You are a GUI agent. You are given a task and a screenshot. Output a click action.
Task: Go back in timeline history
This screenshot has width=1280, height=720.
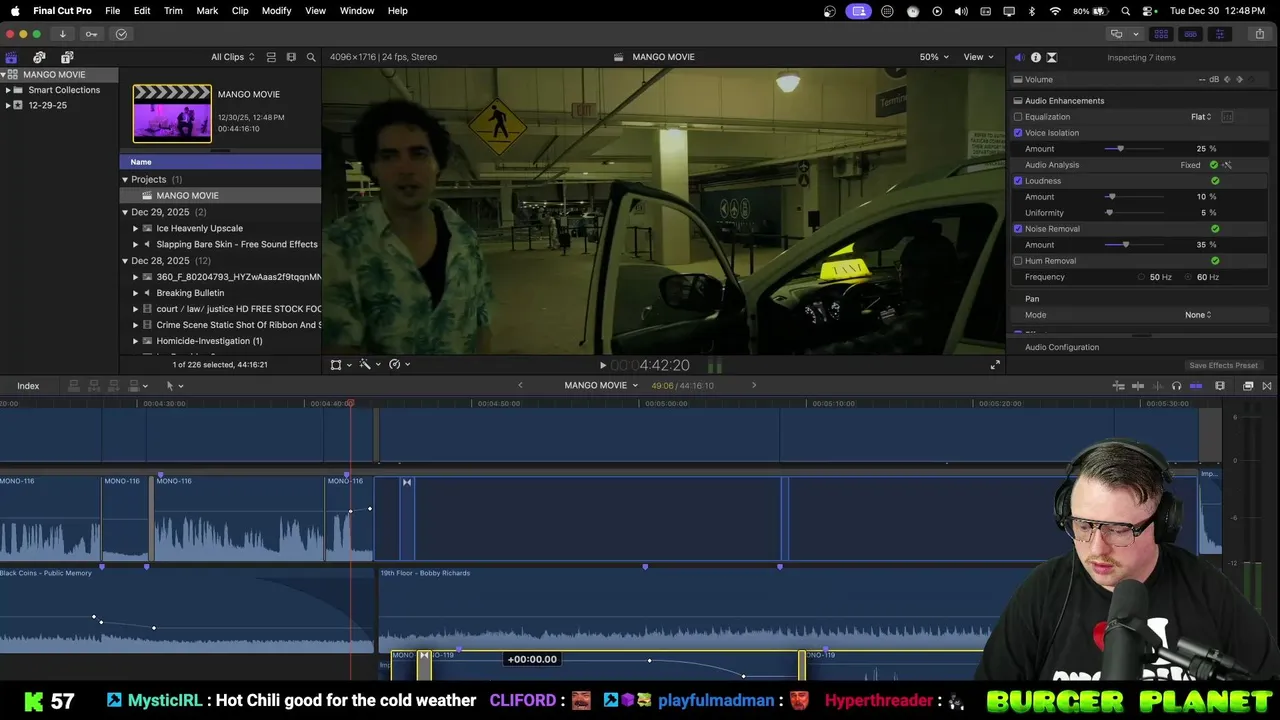520,386
